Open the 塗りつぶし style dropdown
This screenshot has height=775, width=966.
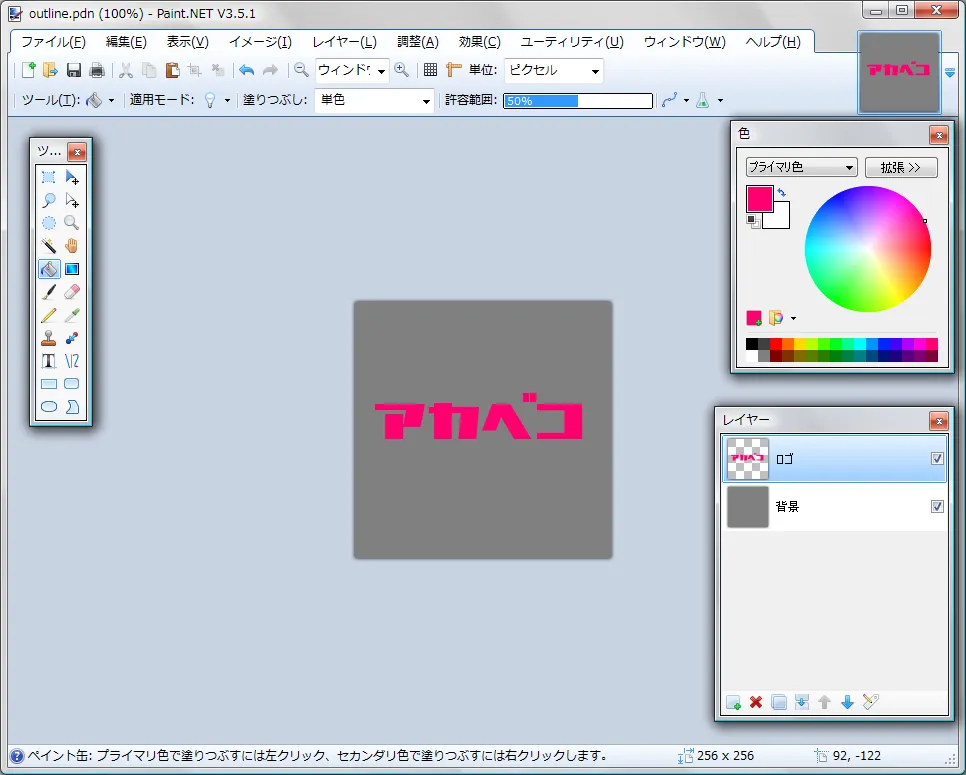[x=375, y=100]
